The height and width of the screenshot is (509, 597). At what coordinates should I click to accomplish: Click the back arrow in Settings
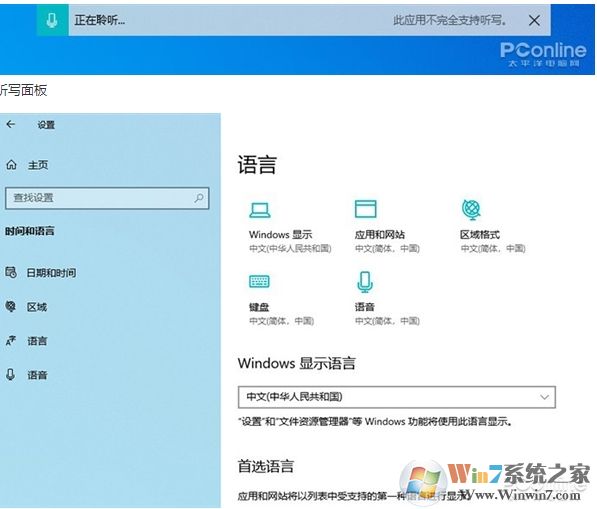pos(11,124)
